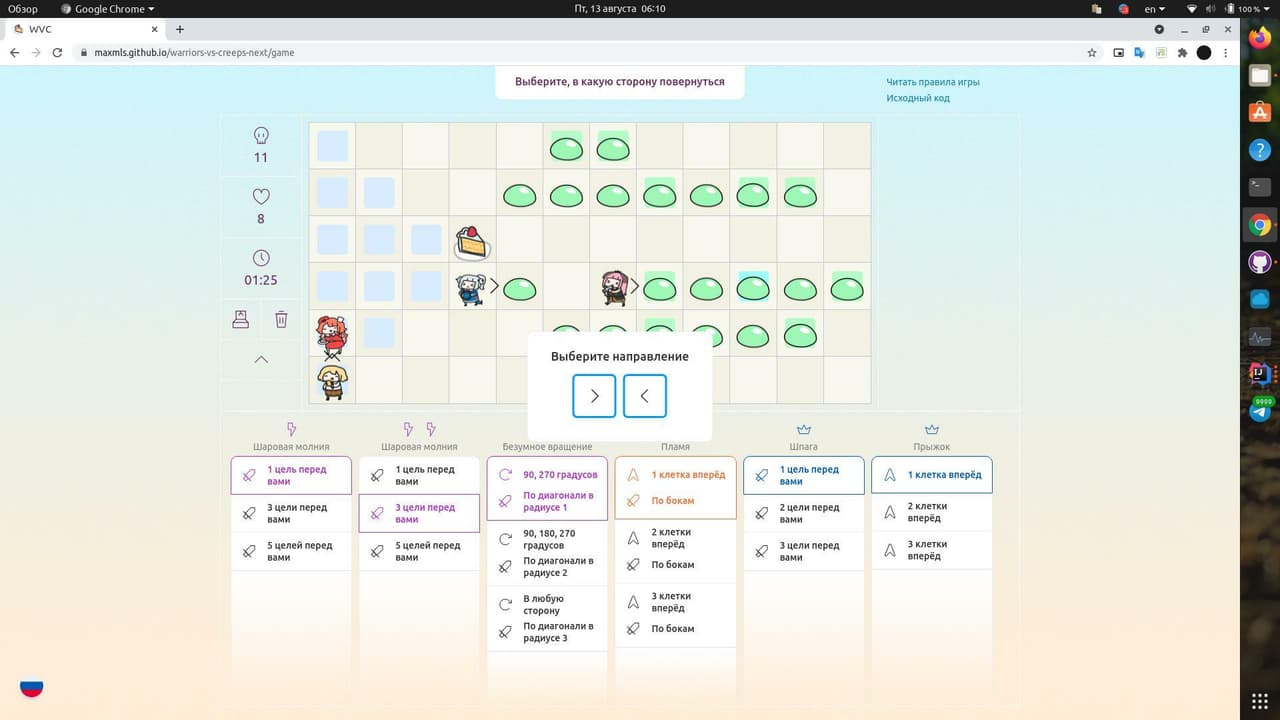1280x720 pixels.
Task: Select Прыжок level '3 клетки вперёд'
Action: [x=931, y=550]
